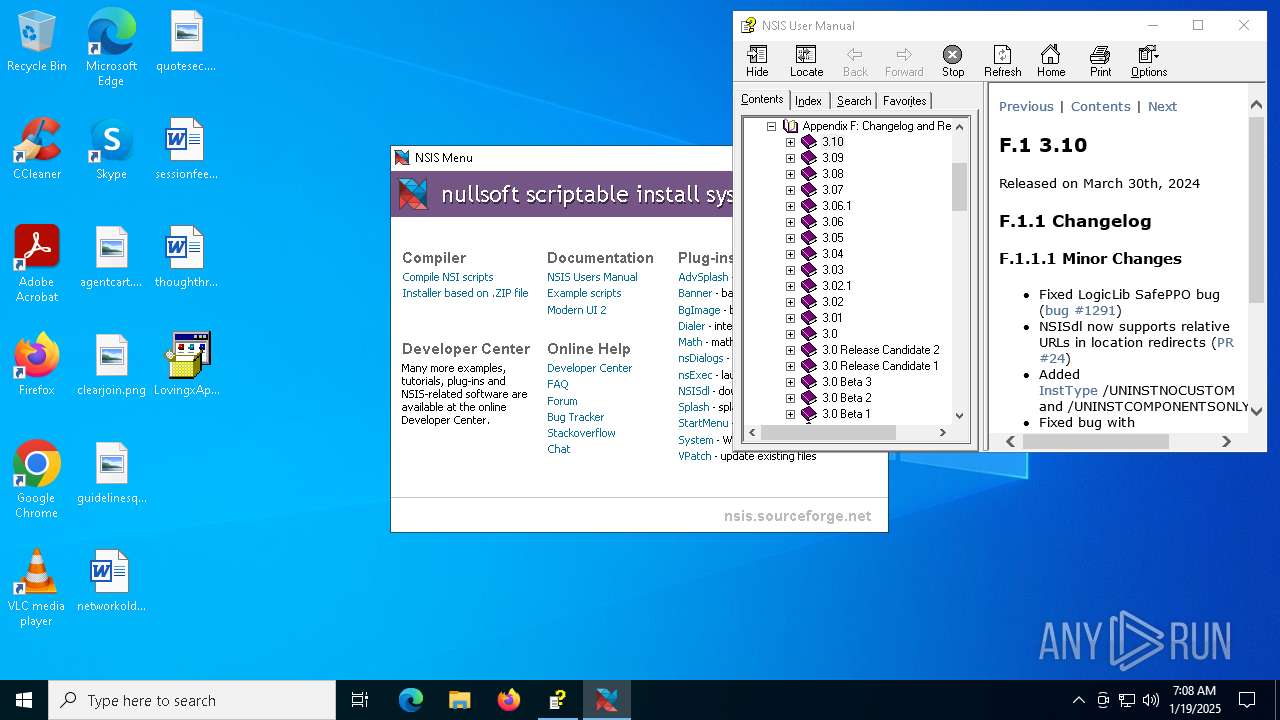Expand the 3.05 tree node

tap(790, 238)
